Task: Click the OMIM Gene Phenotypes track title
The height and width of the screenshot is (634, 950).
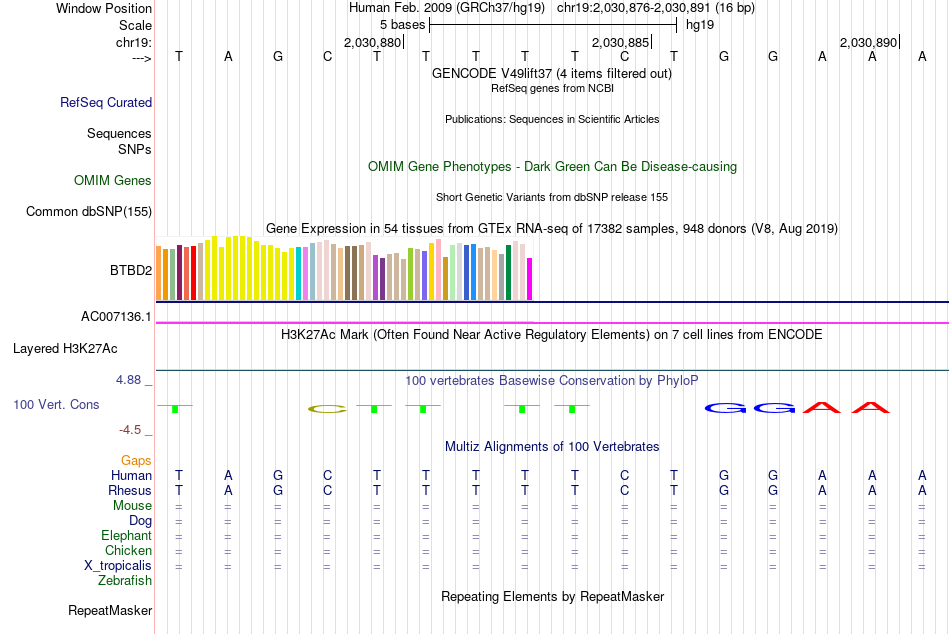Action: click(x=552, y=167)
